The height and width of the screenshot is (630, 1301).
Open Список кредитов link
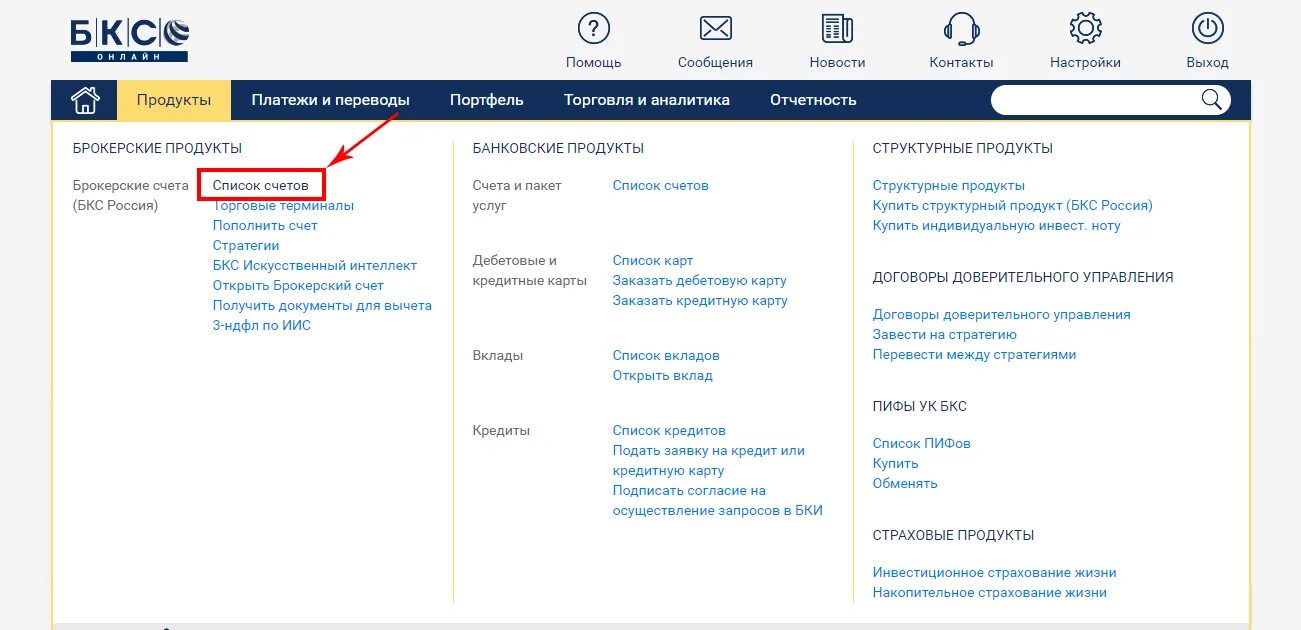669,430
